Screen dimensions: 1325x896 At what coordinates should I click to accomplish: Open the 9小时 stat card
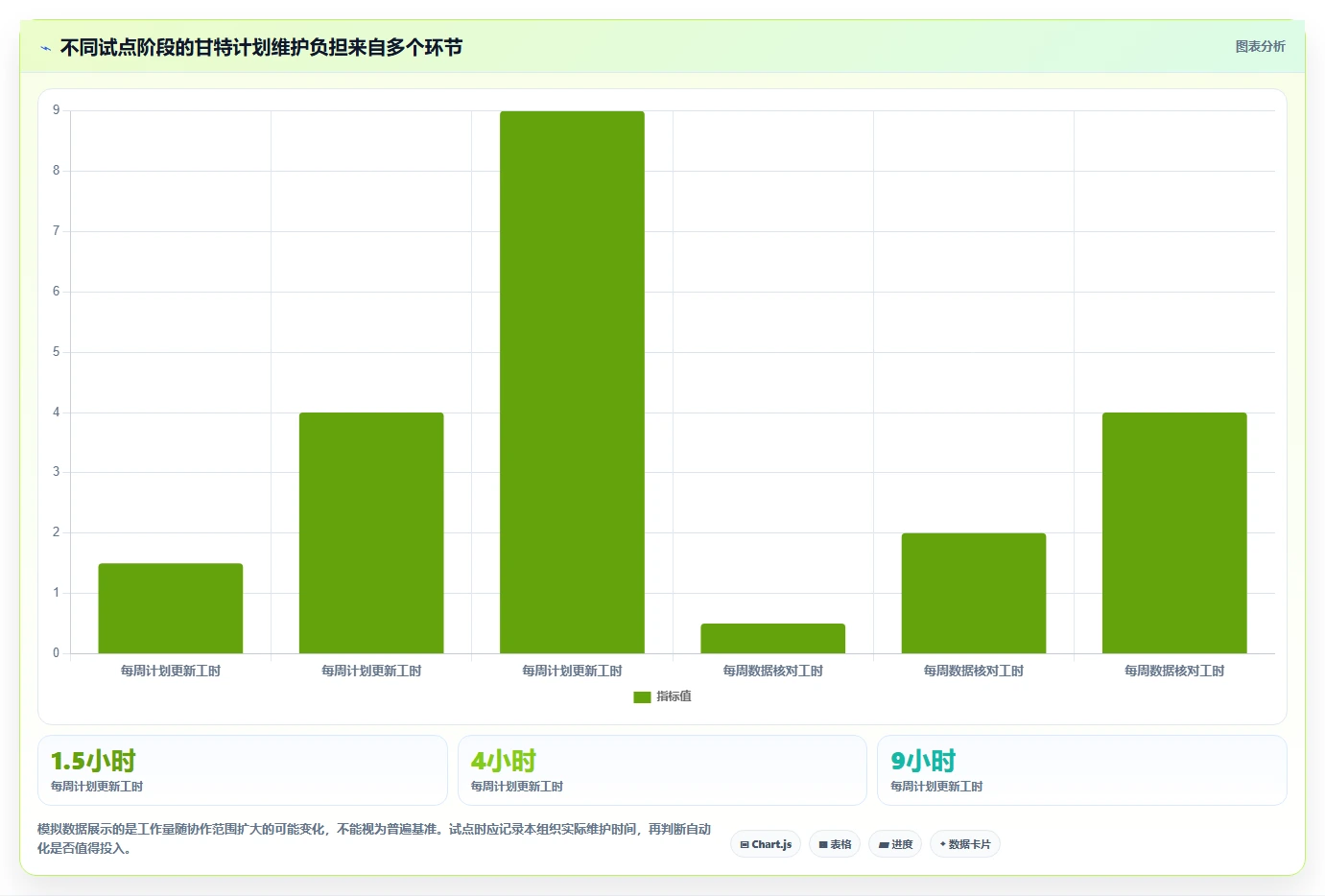[x=1082, y=770]
